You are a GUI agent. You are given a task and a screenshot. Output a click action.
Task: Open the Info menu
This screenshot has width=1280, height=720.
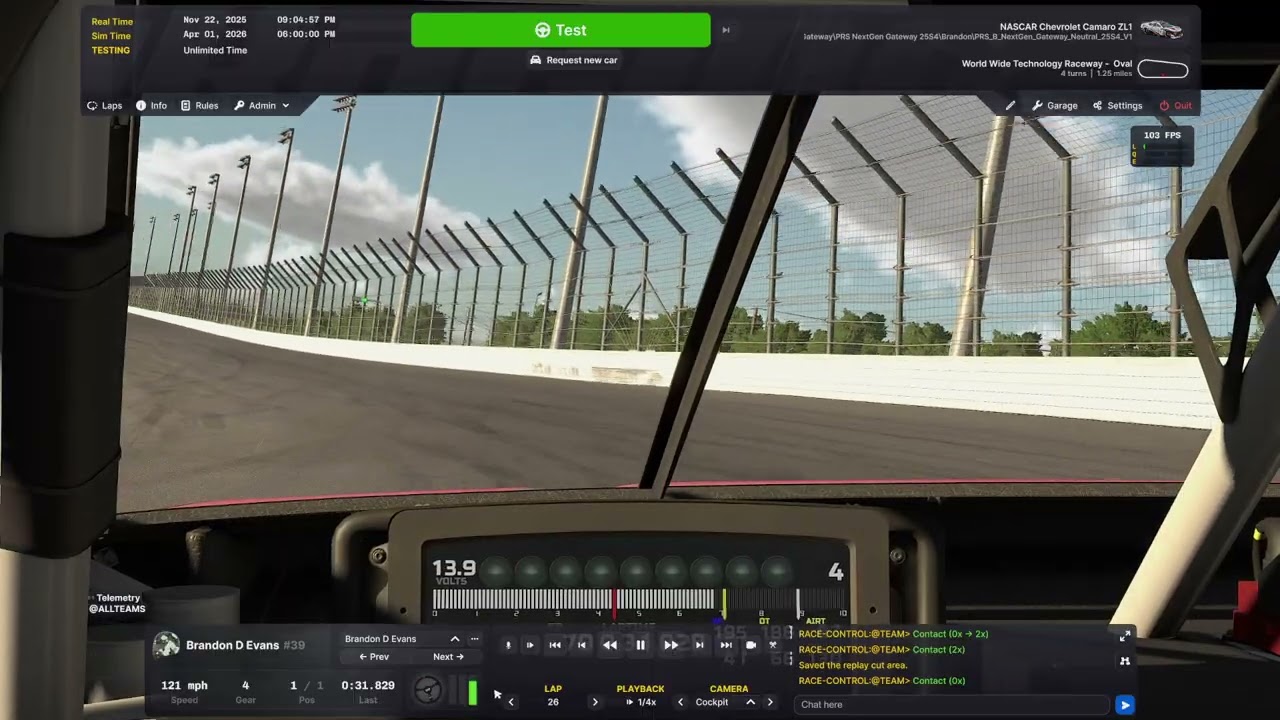(x=151, y=105)
